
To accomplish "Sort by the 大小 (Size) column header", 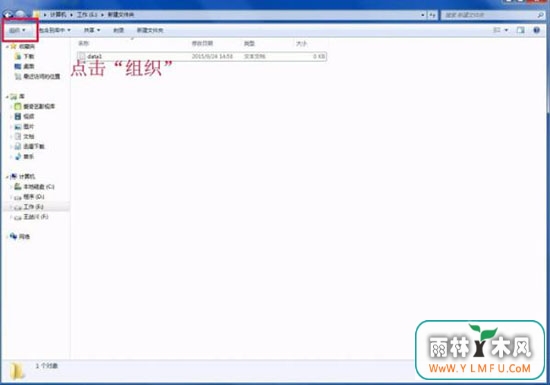I will [301, 43].
